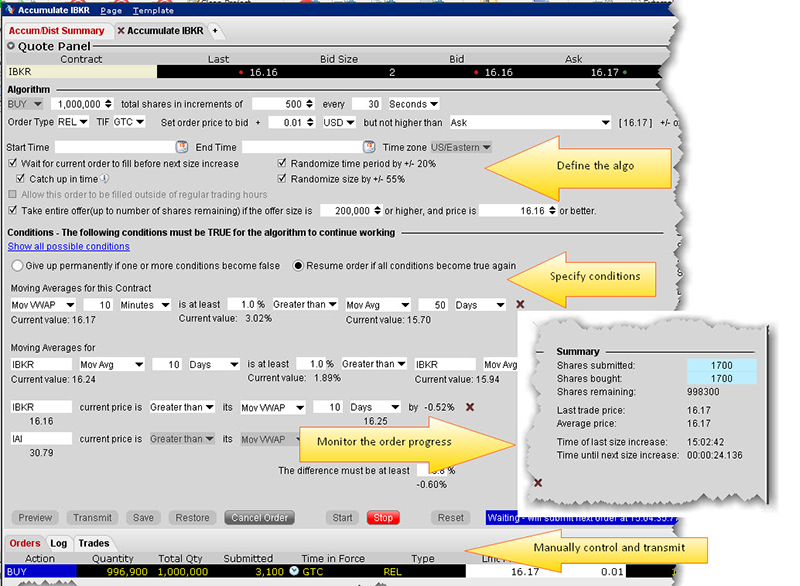Close the Summary panel with red X
The height and width of the screenshot is (586, 800).
point(538,482)
